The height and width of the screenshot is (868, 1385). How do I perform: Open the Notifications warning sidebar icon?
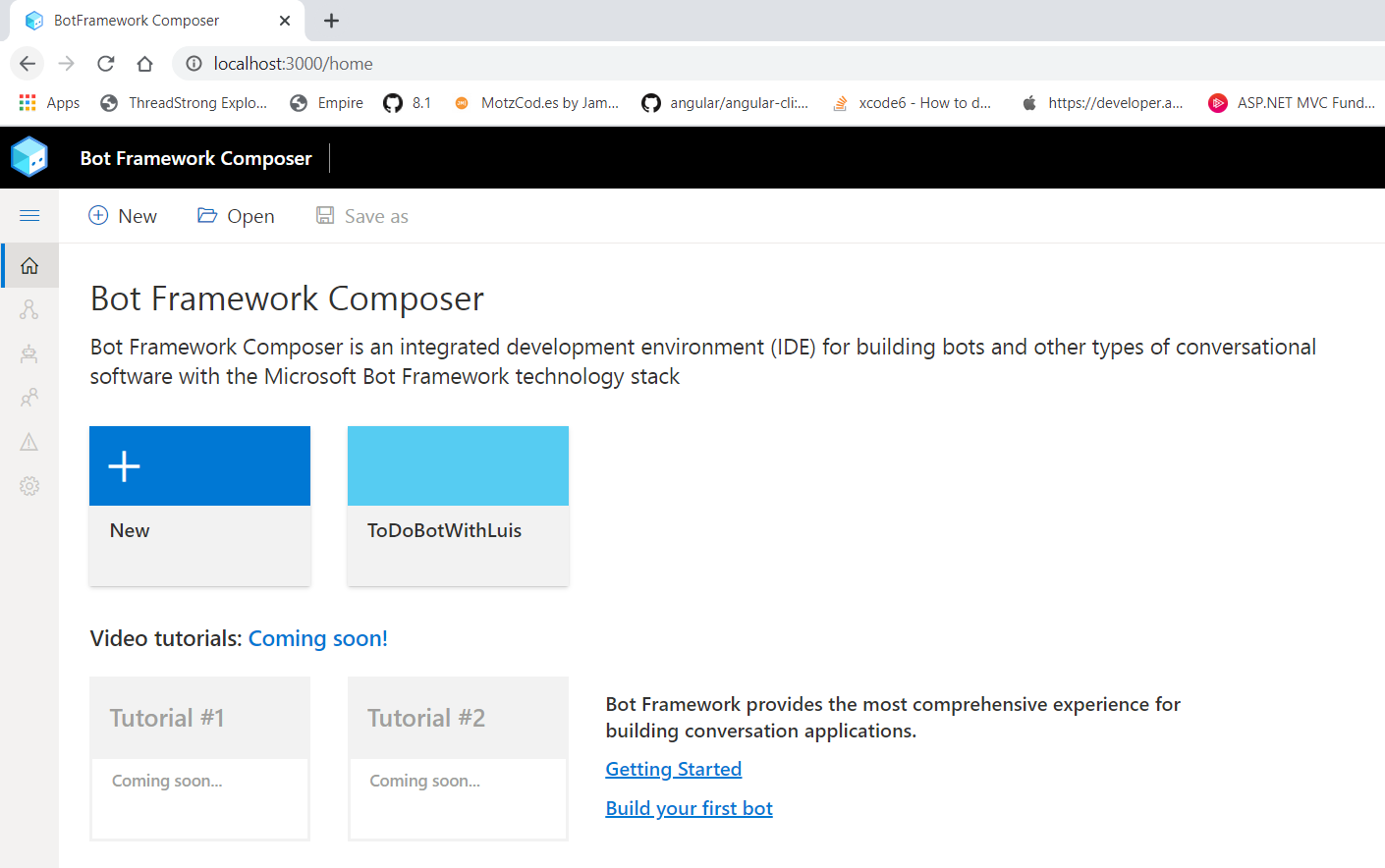[29, 442]
